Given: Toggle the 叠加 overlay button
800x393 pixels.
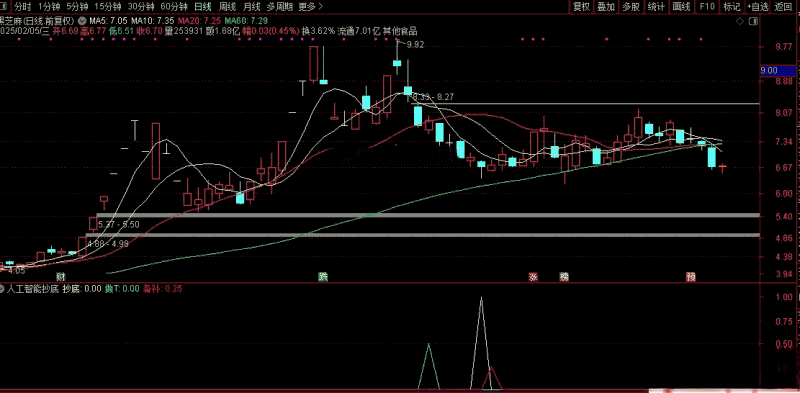Looking at the screenshot, I should [x=606, y=7].
